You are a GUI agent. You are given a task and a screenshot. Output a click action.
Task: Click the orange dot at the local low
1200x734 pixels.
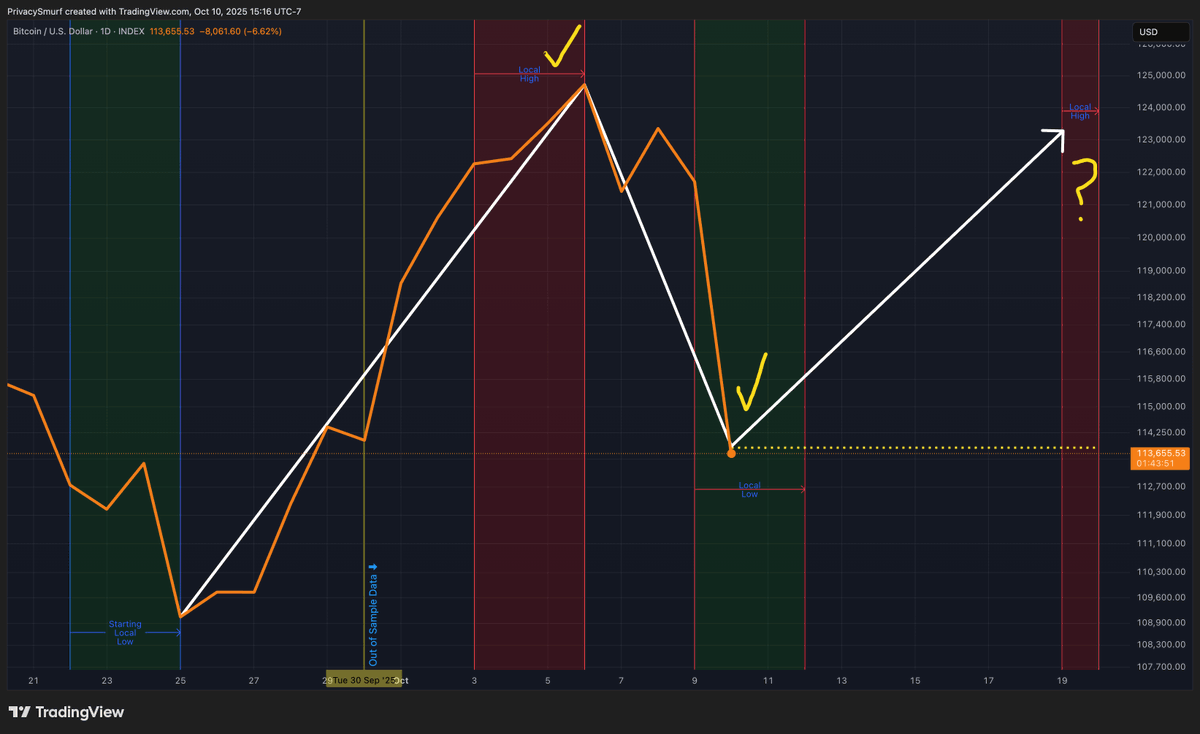point(731,452)
